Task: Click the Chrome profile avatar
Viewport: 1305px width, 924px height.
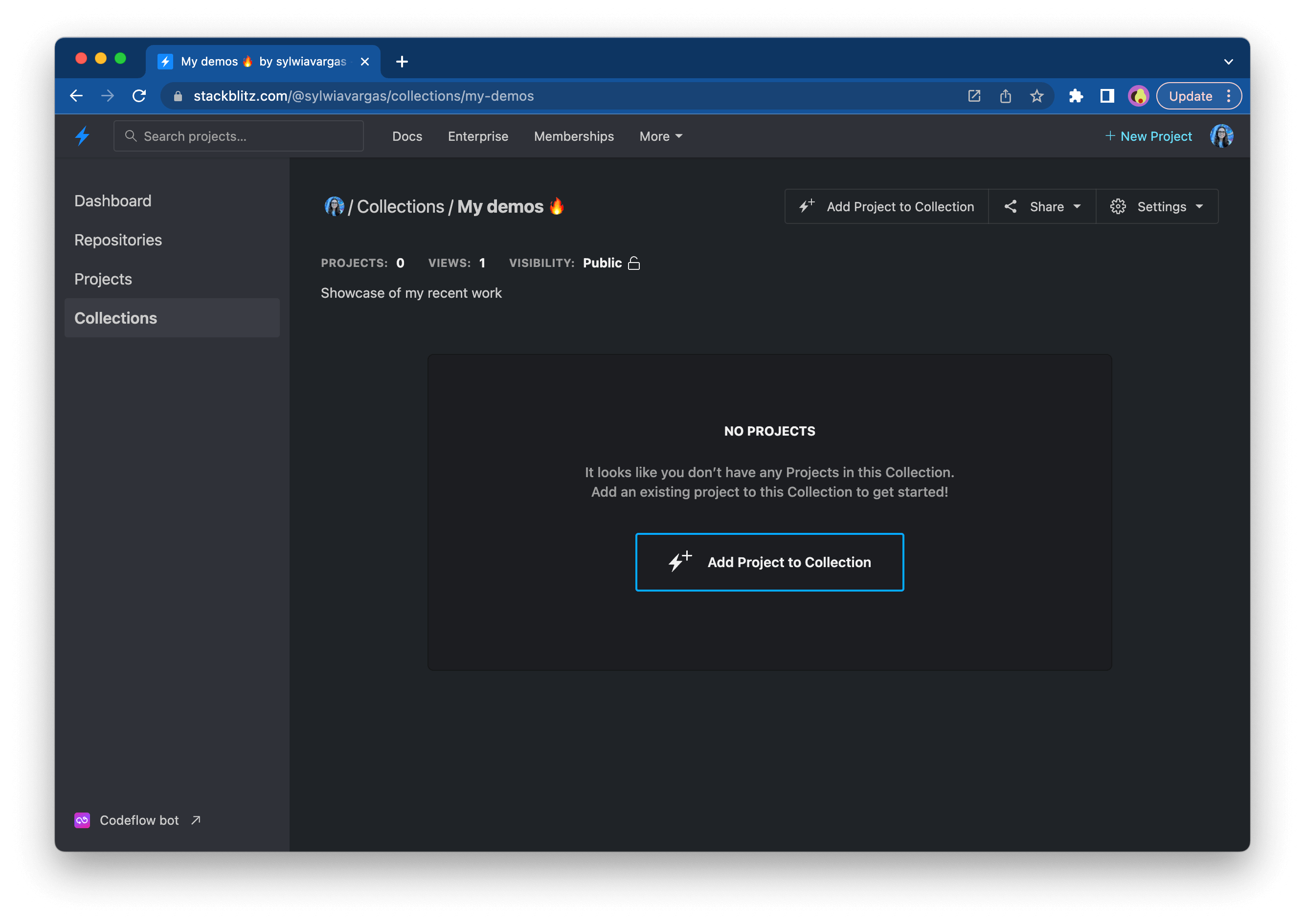Action: tap(1138, 96)
